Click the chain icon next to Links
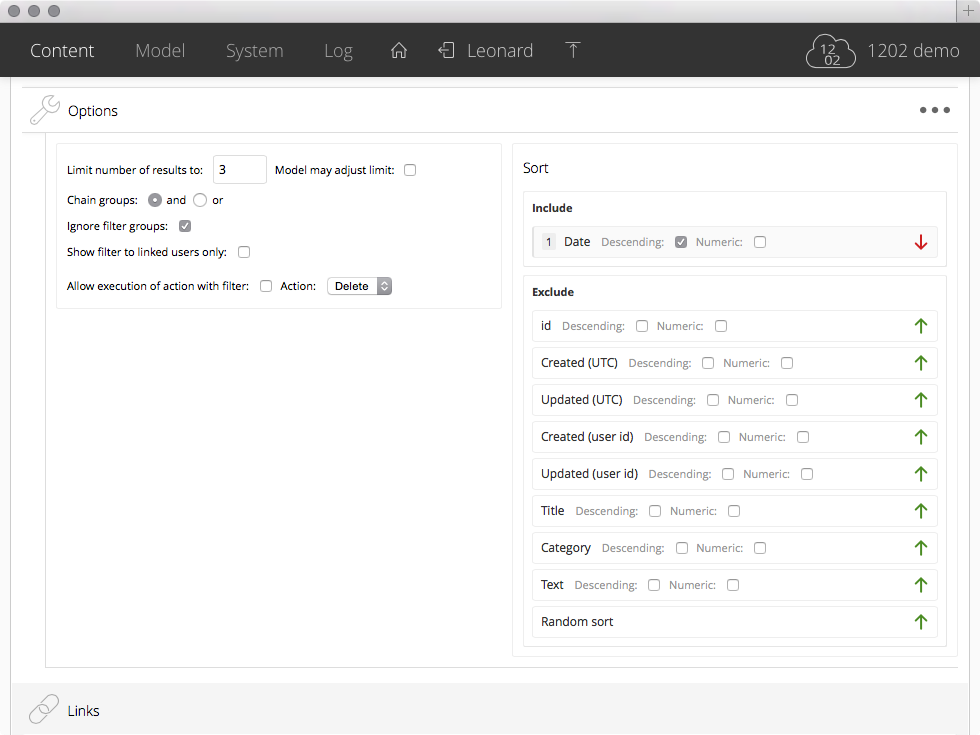This screenshot has width=980, height=735. [44, 710]
